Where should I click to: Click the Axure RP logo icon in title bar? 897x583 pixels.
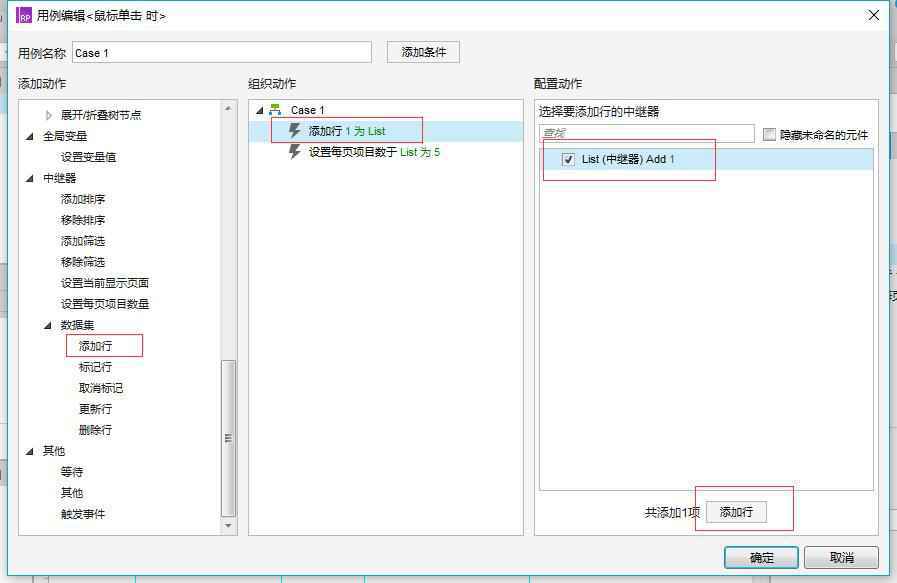click(x=23, y=15)
